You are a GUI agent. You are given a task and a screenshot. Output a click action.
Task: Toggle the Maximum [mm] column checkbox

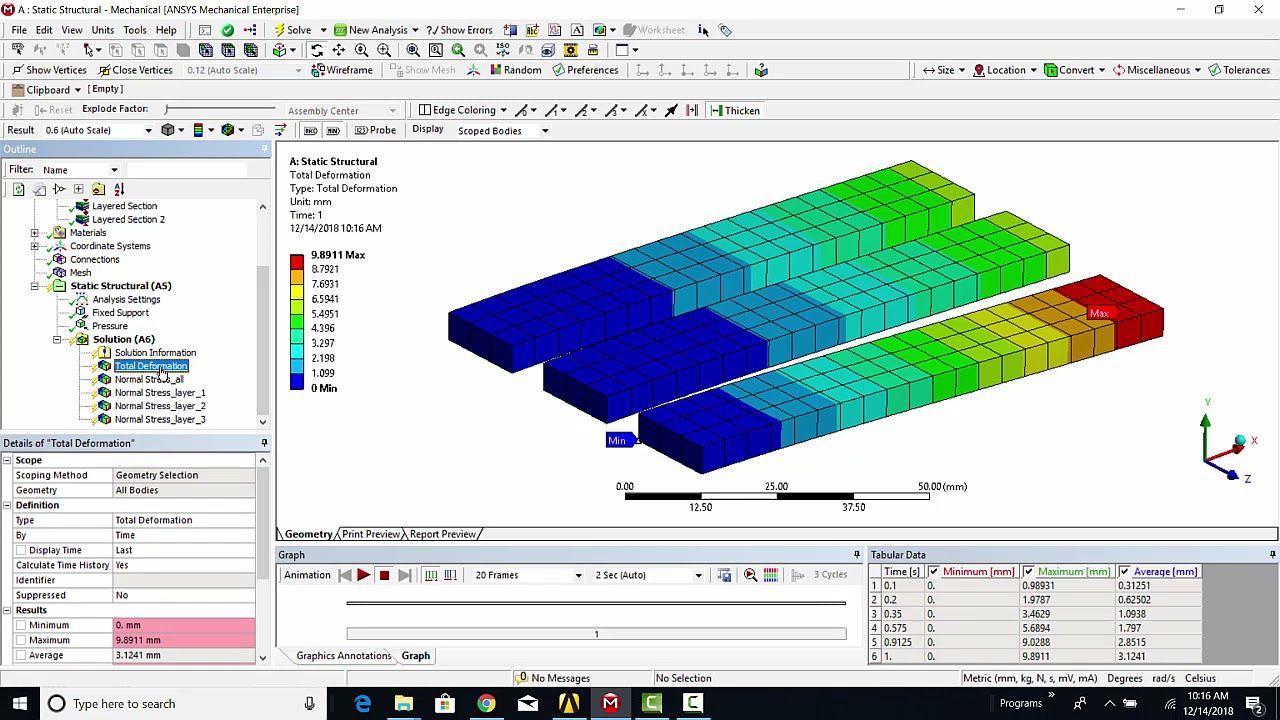(1028, 572)
